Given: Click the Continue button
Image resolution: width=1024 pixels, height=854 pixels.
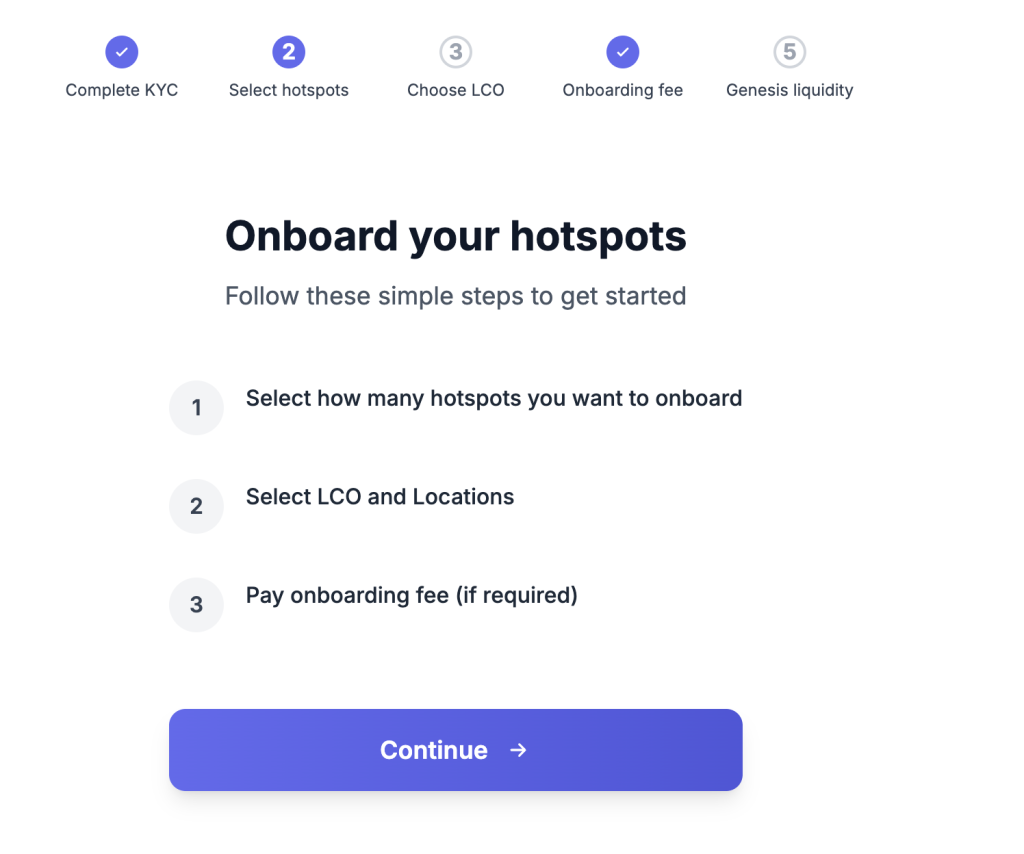Looking at the screenshot, I should tap(456, 750).
